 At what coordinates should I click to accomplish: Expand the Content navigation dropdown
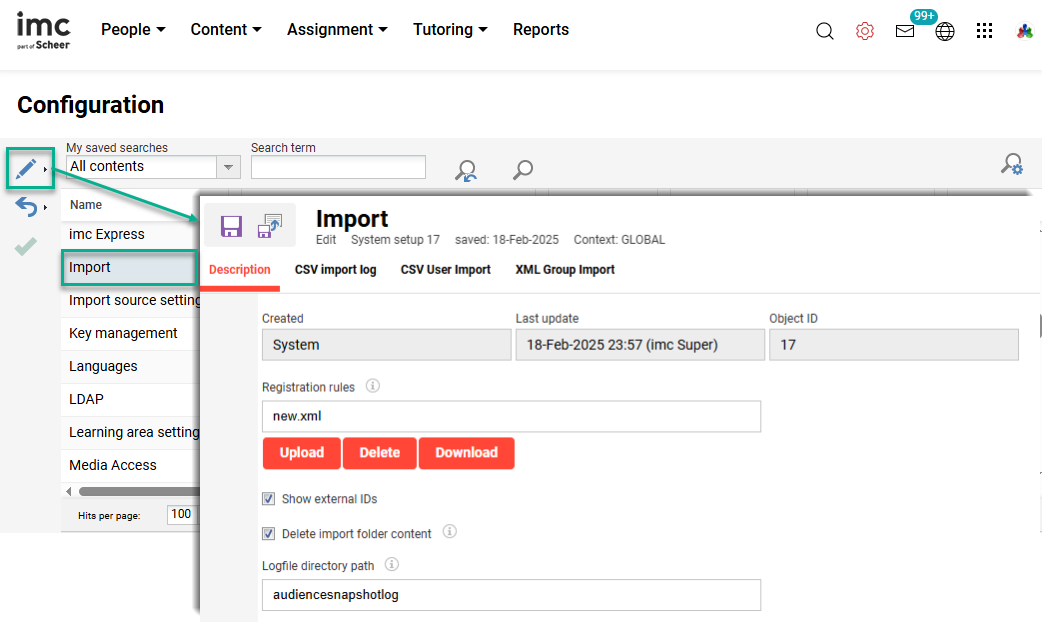point(226,29)
